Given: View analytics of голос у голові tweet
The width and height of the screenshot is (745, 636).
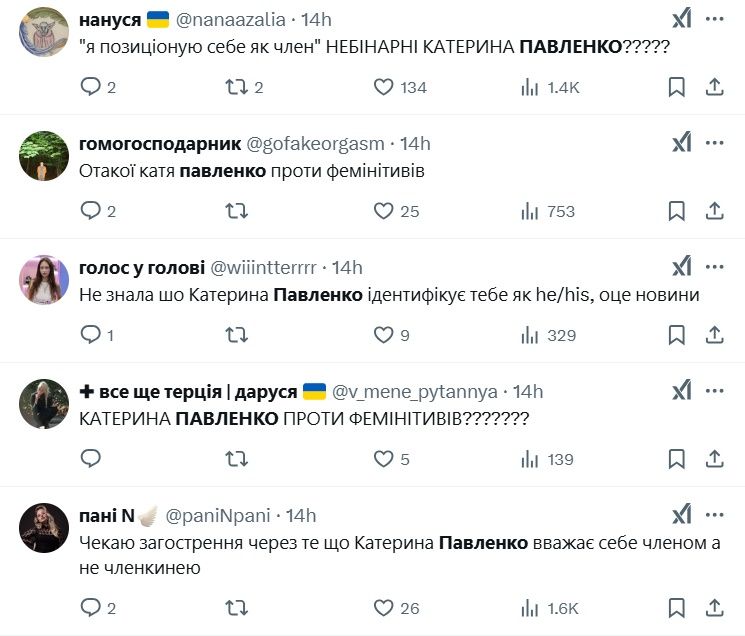Looking at the screenshot, I should coord(530,335).
